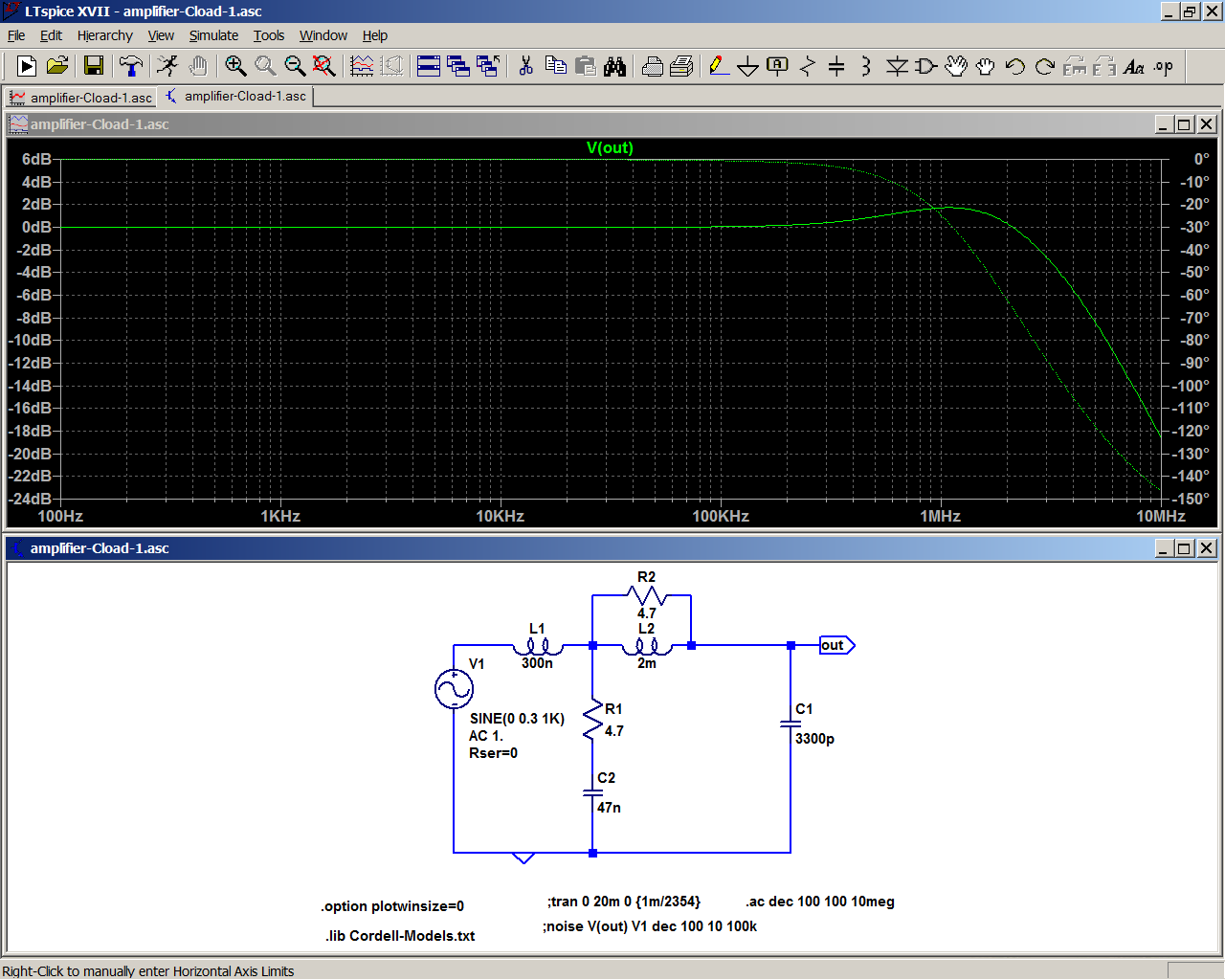Select the Inductor component tool
Image resolution: width=1225 pixels, height=980 pixels.
(x=866, y=66)
